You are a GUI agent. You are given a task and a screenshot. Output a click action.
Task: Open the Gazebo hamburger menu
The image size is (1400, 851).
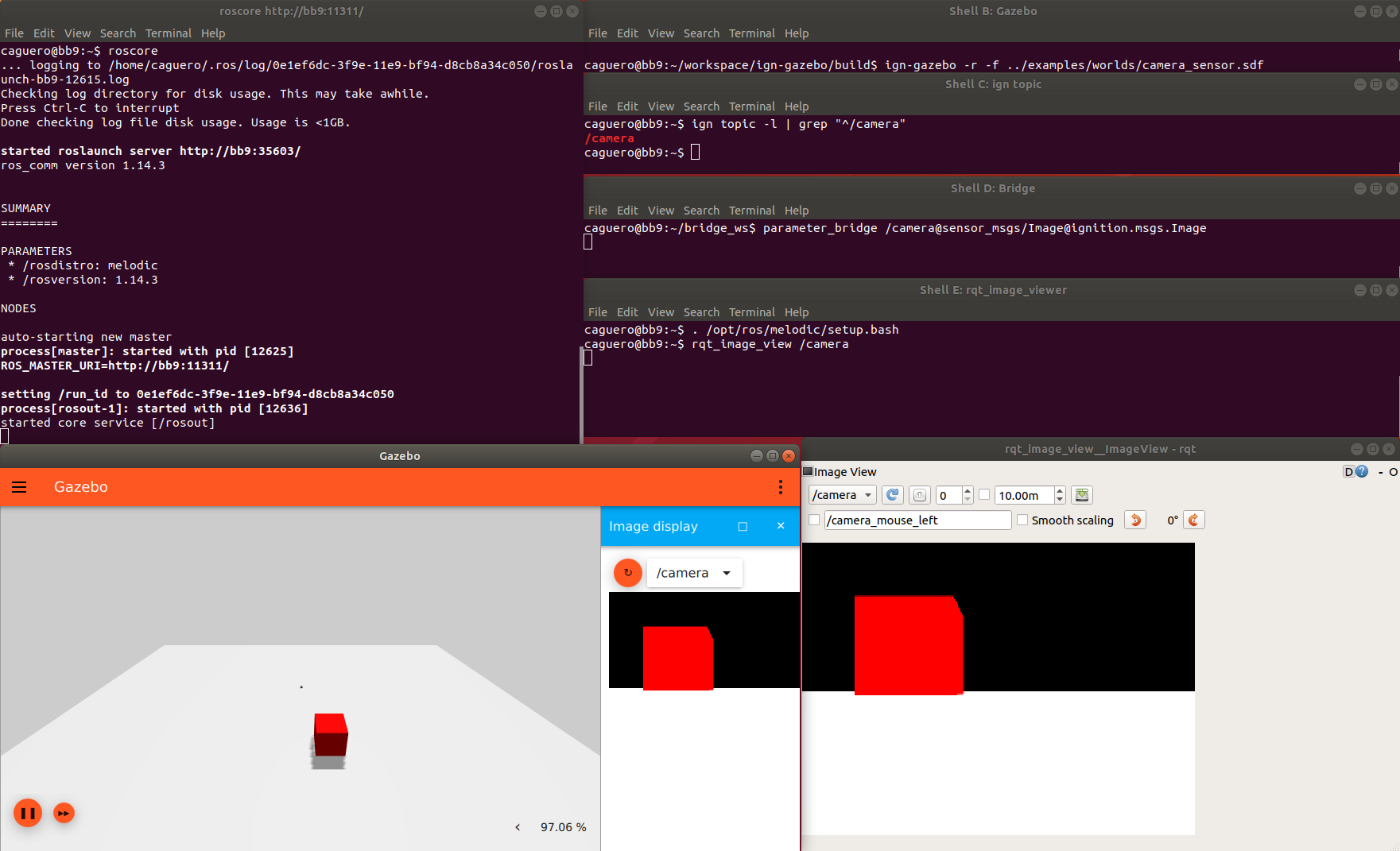19,487
